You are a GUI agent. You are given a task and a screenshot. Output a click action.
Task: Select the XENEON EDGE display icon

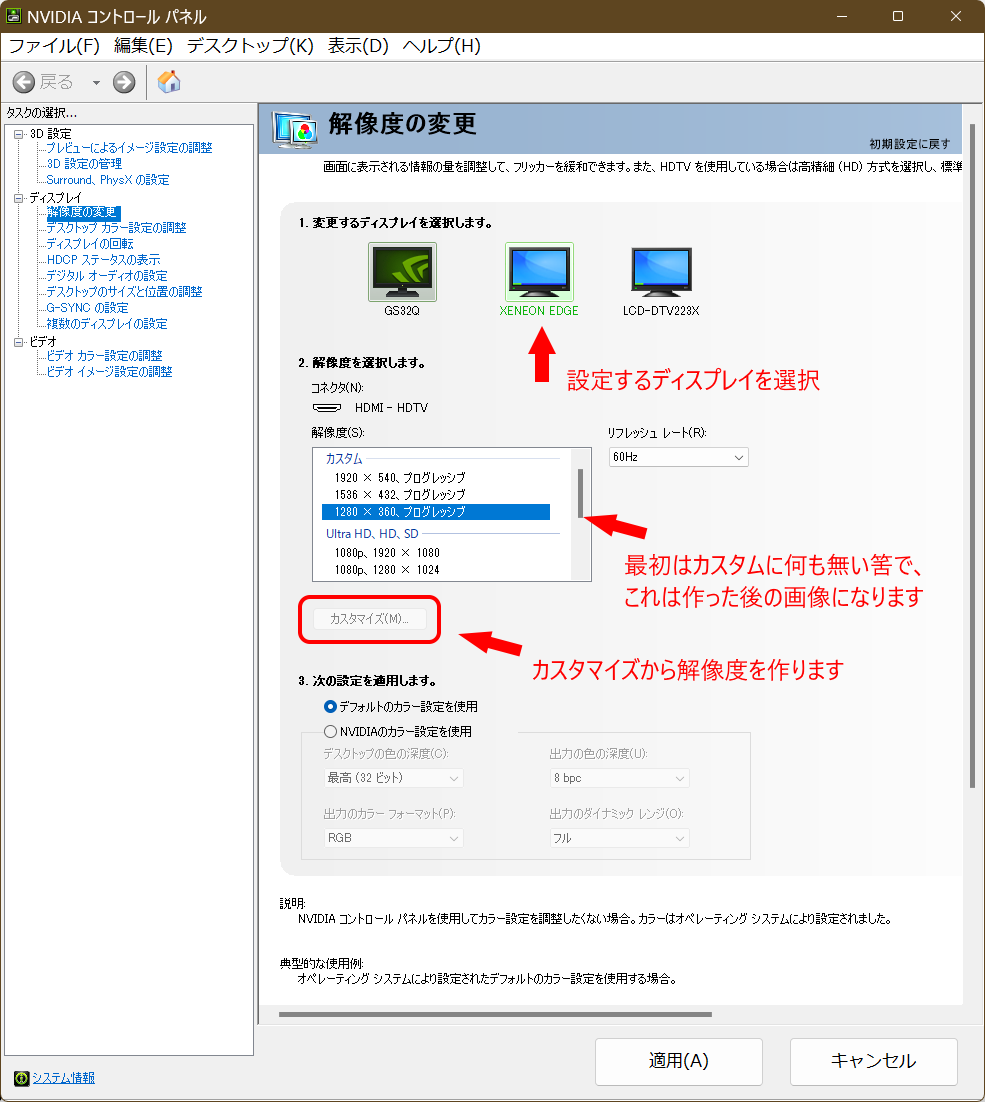539,272
